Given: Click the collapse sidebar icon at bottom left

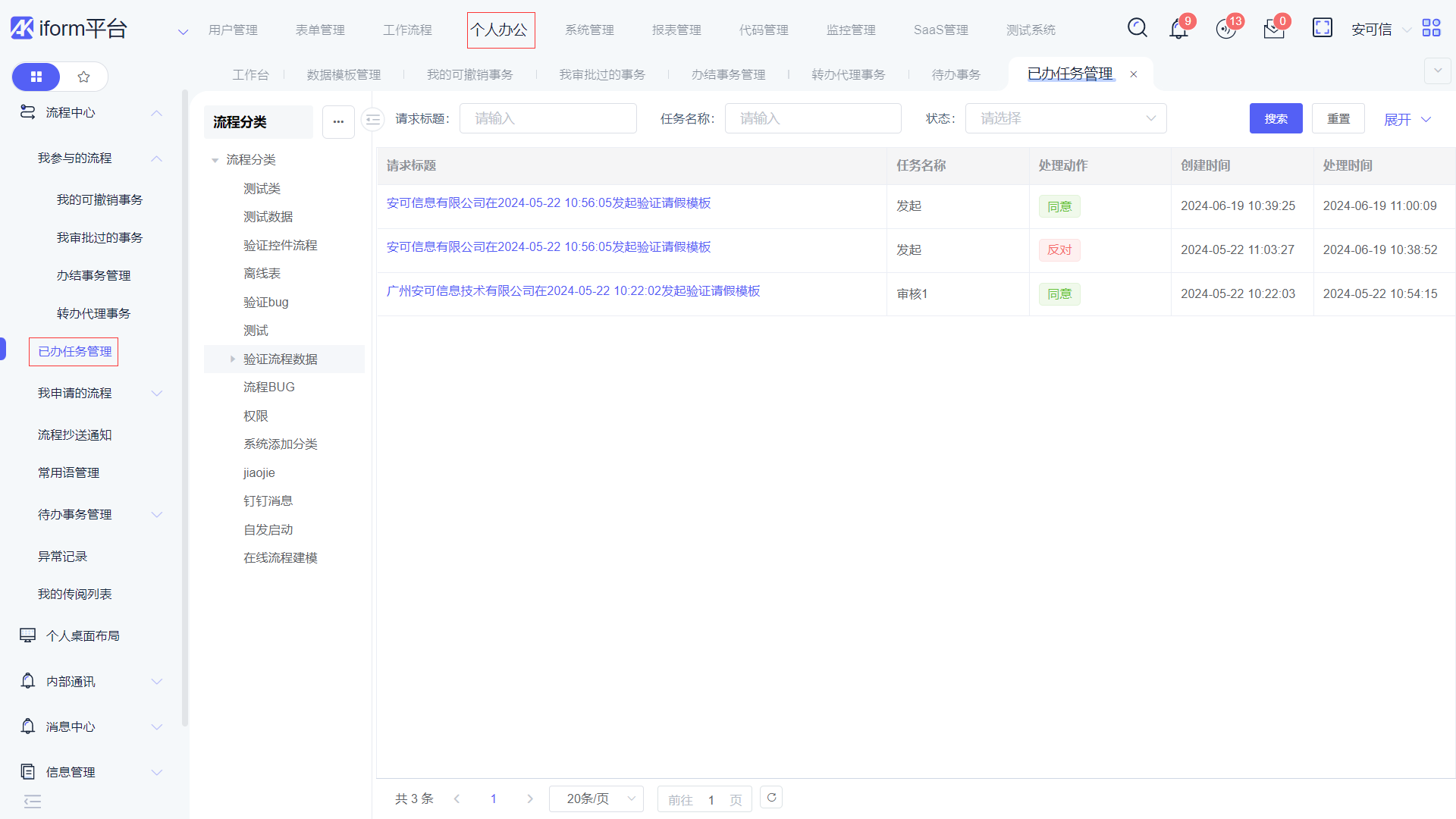Looking at the screenshot, I should point(33,802).
